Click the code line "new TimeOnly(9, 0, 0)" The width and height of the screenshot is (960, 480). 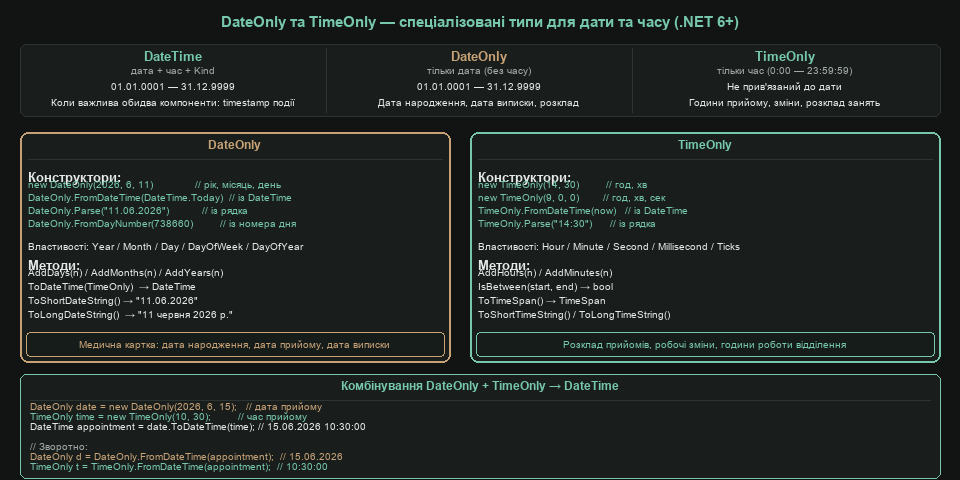tap(528, 198)
